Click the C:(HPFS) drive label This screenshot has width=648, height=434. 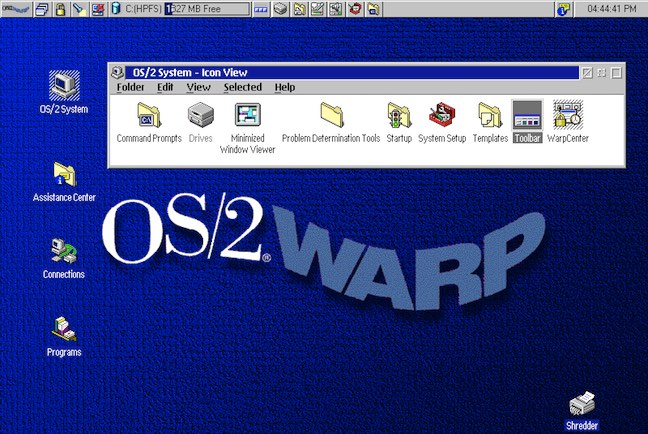pyautogui.click(x=143, y=9)
